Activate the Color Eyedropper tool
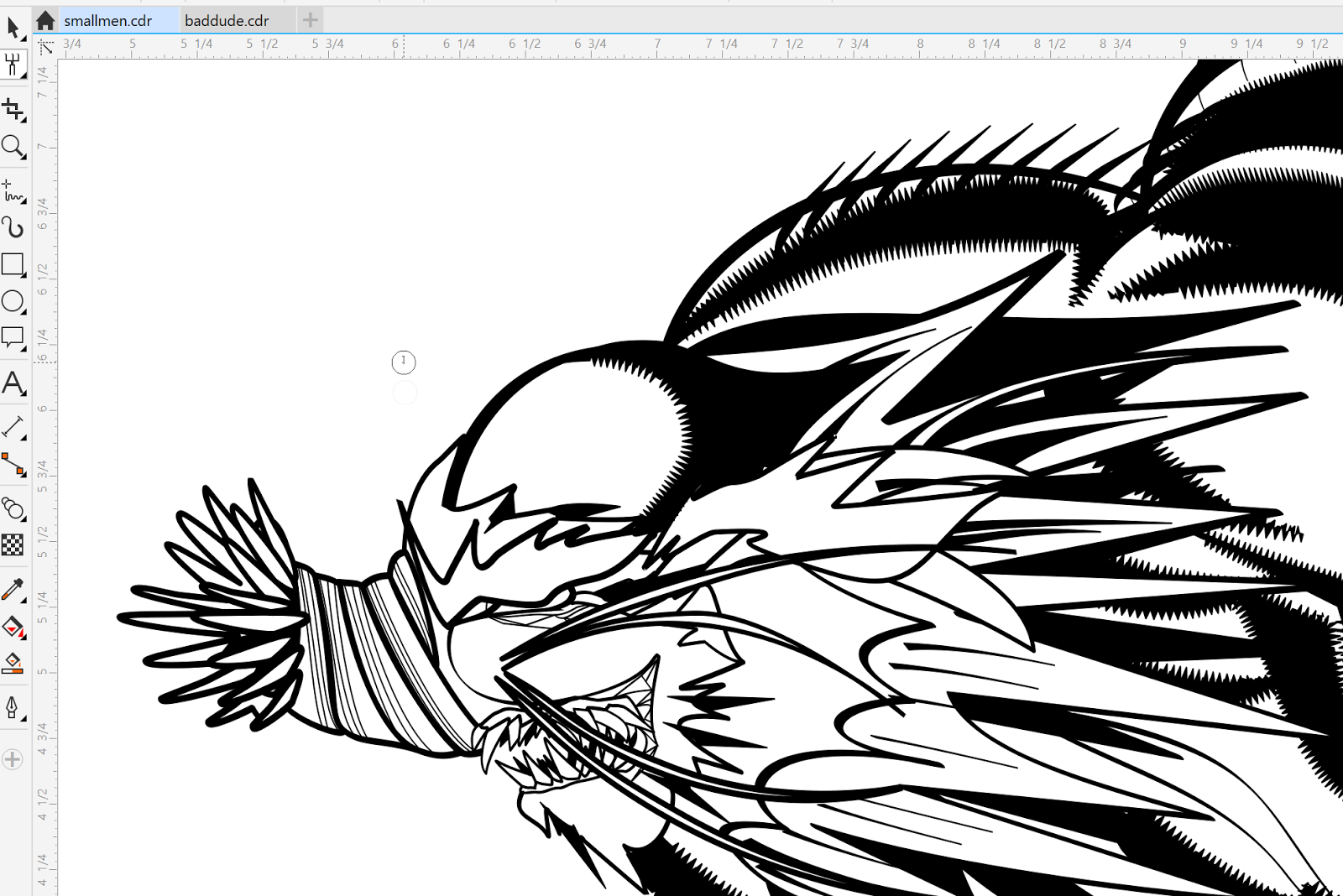Screen dimensions: 1343x896 pos(13,590)
